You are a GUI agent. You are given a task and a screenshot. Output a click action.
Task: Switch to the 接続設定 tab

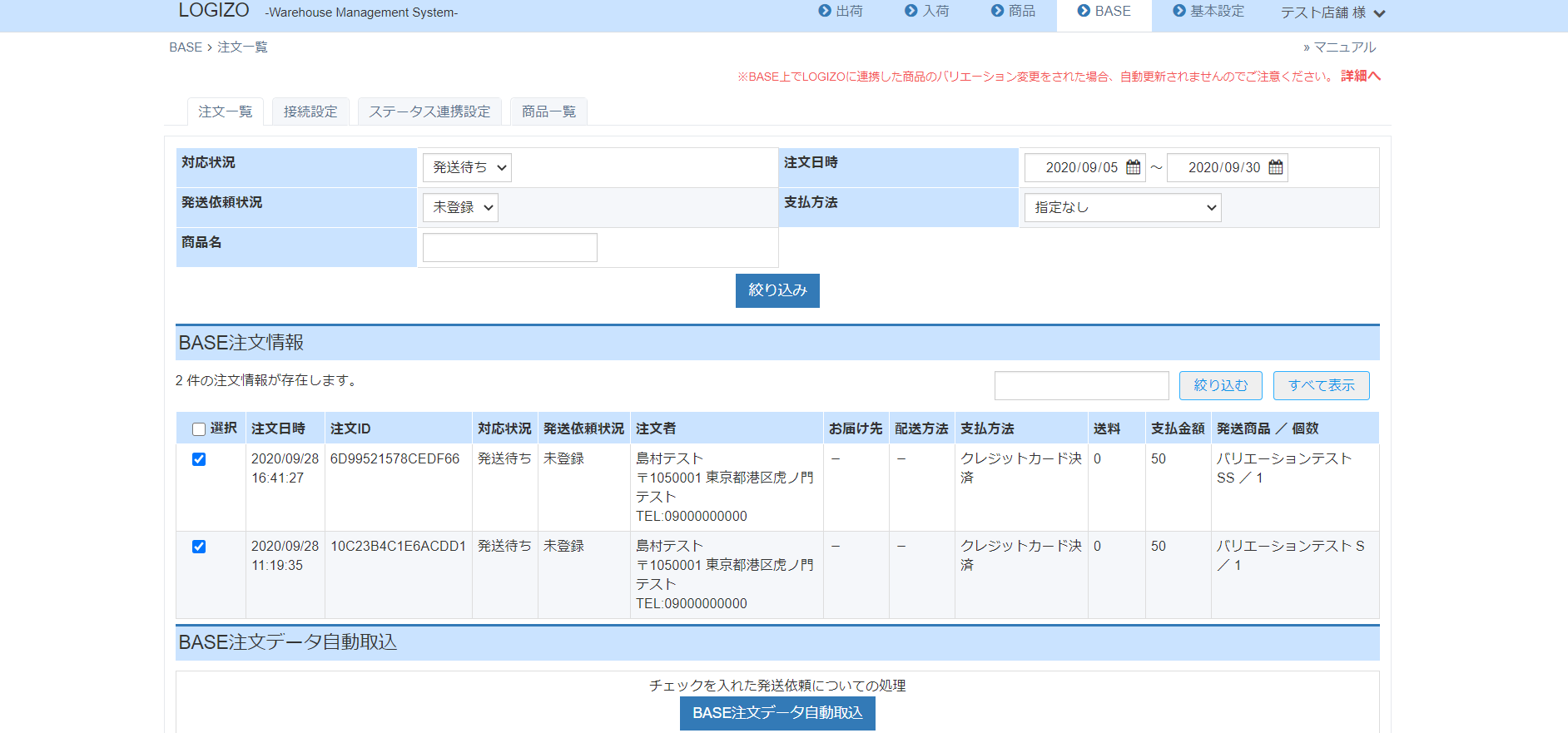310,111
